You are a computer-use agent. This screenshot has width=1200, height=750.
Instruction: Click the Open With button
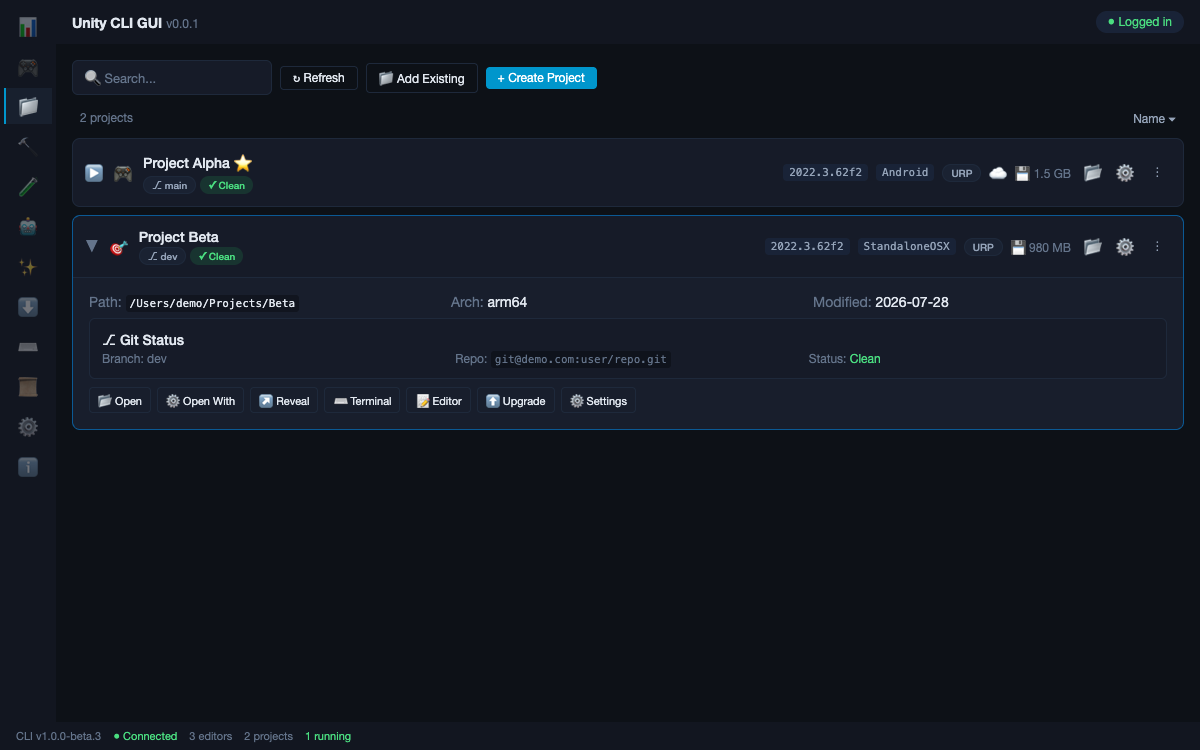pos(200,401)
